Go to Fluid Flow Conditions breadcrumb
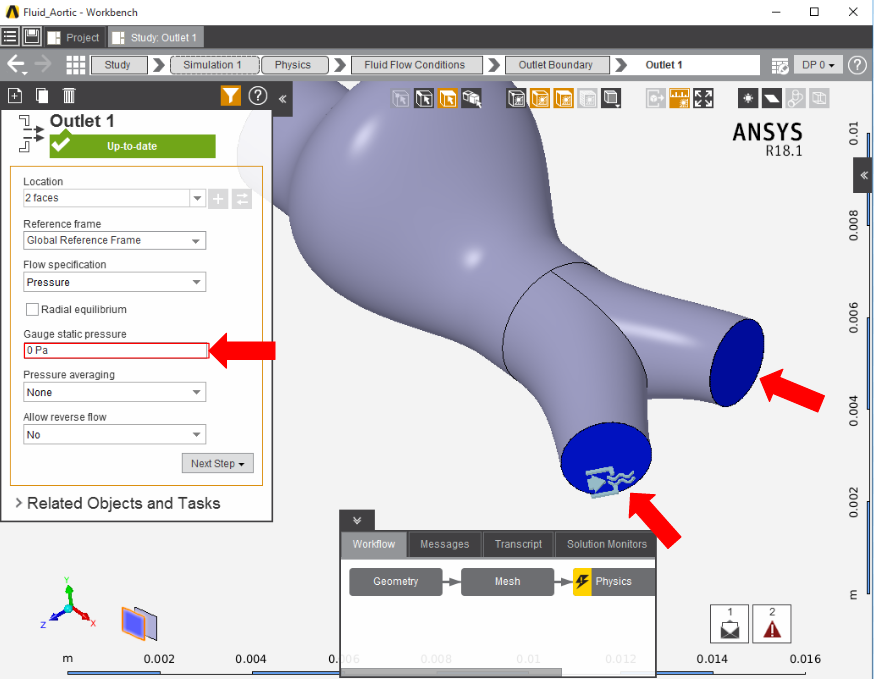The image size is (874, 679). point(416,65)
